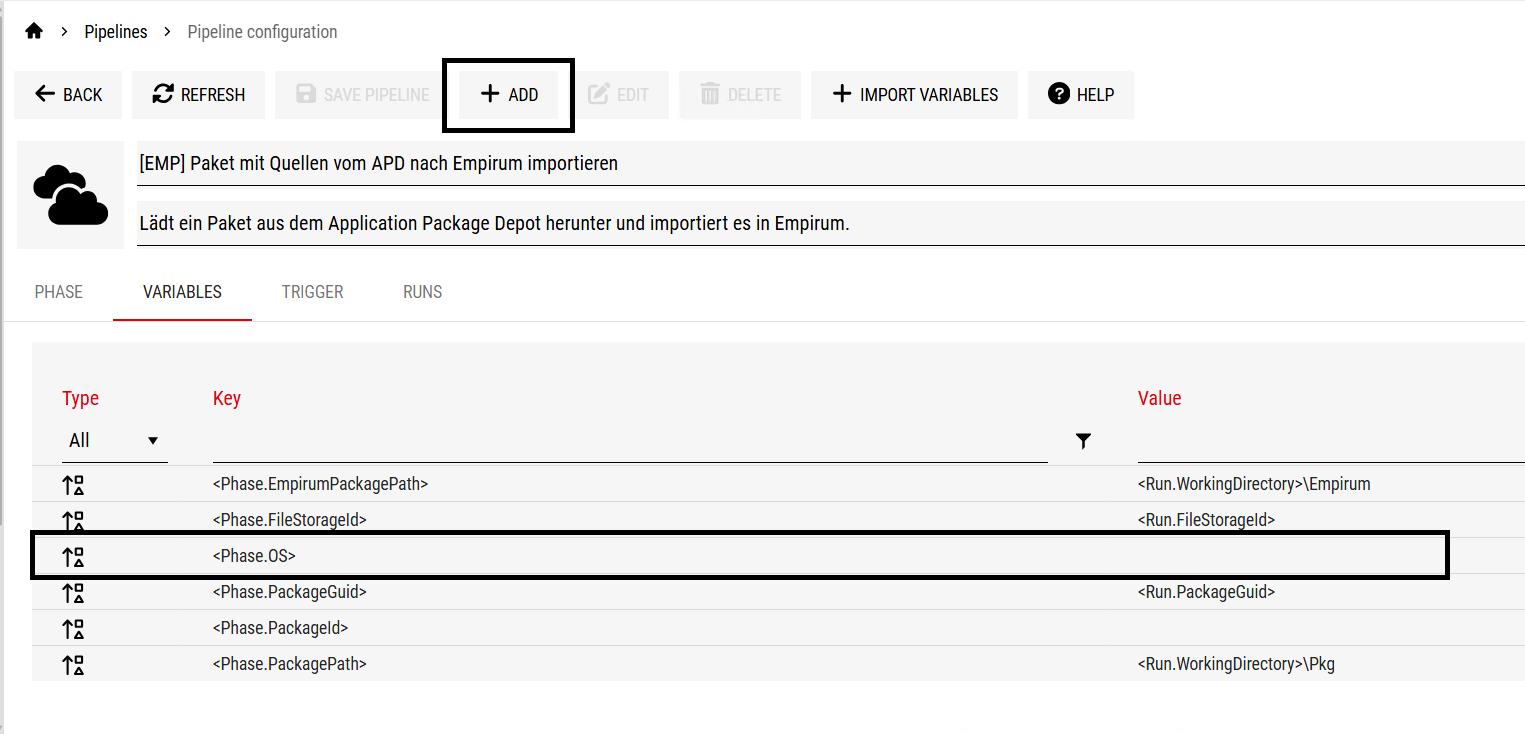This screenshot has width=1525, height=734.
Task: Click the cloud pipeline icon
Action: pos(70,195)
